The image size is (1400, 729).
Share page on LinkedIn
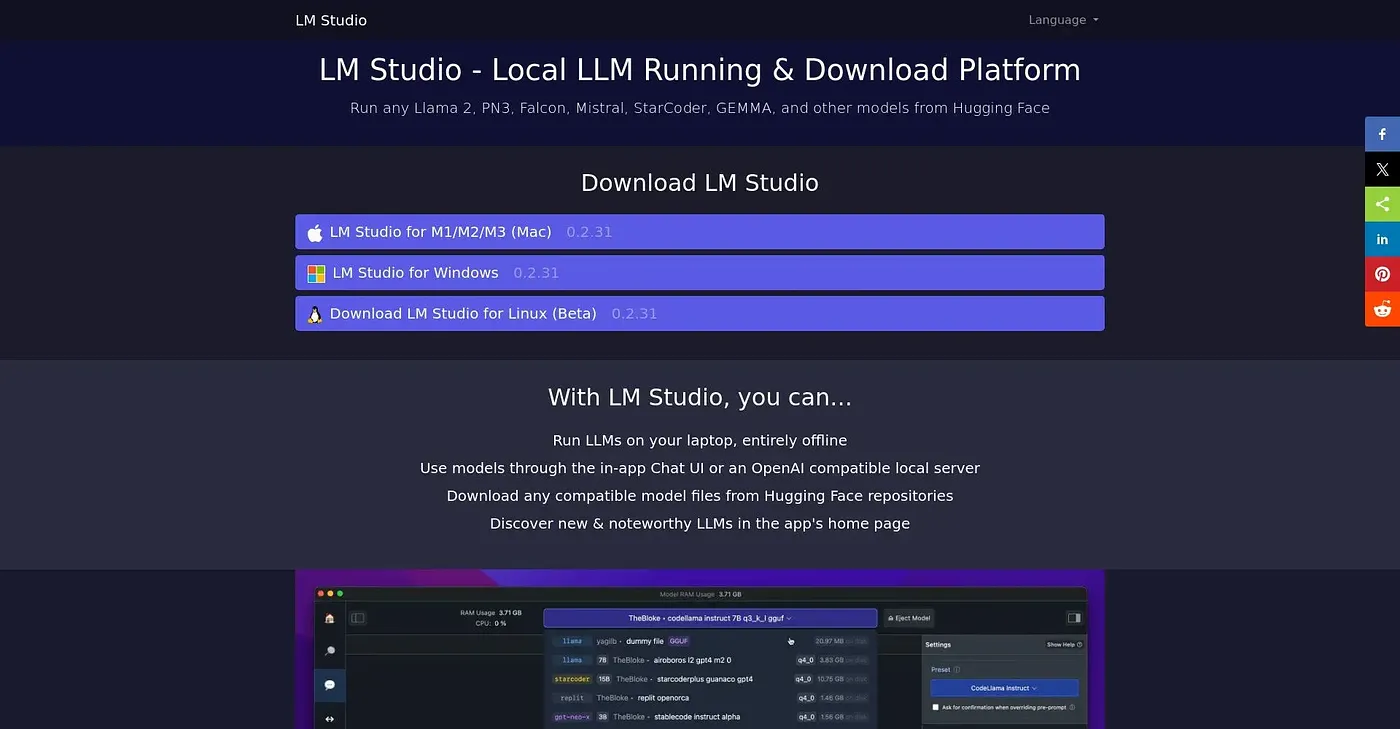(1382, 239)
